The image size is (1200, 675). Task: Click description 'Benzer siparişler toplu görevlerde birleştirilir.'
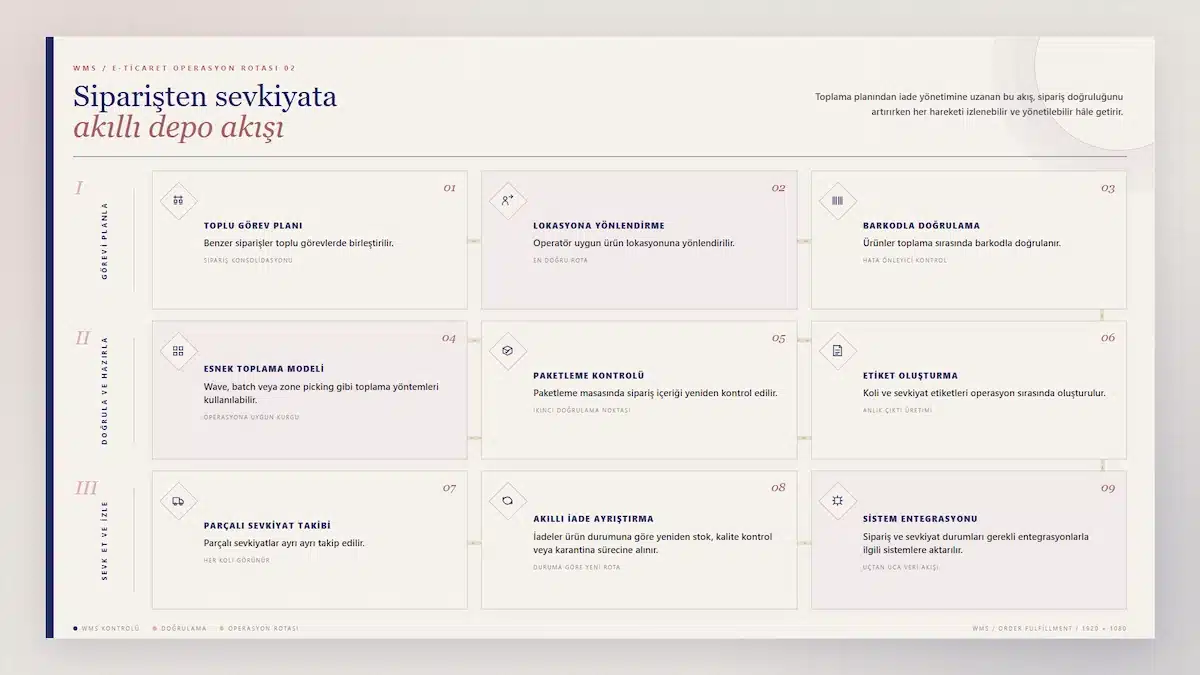(298, 243)
